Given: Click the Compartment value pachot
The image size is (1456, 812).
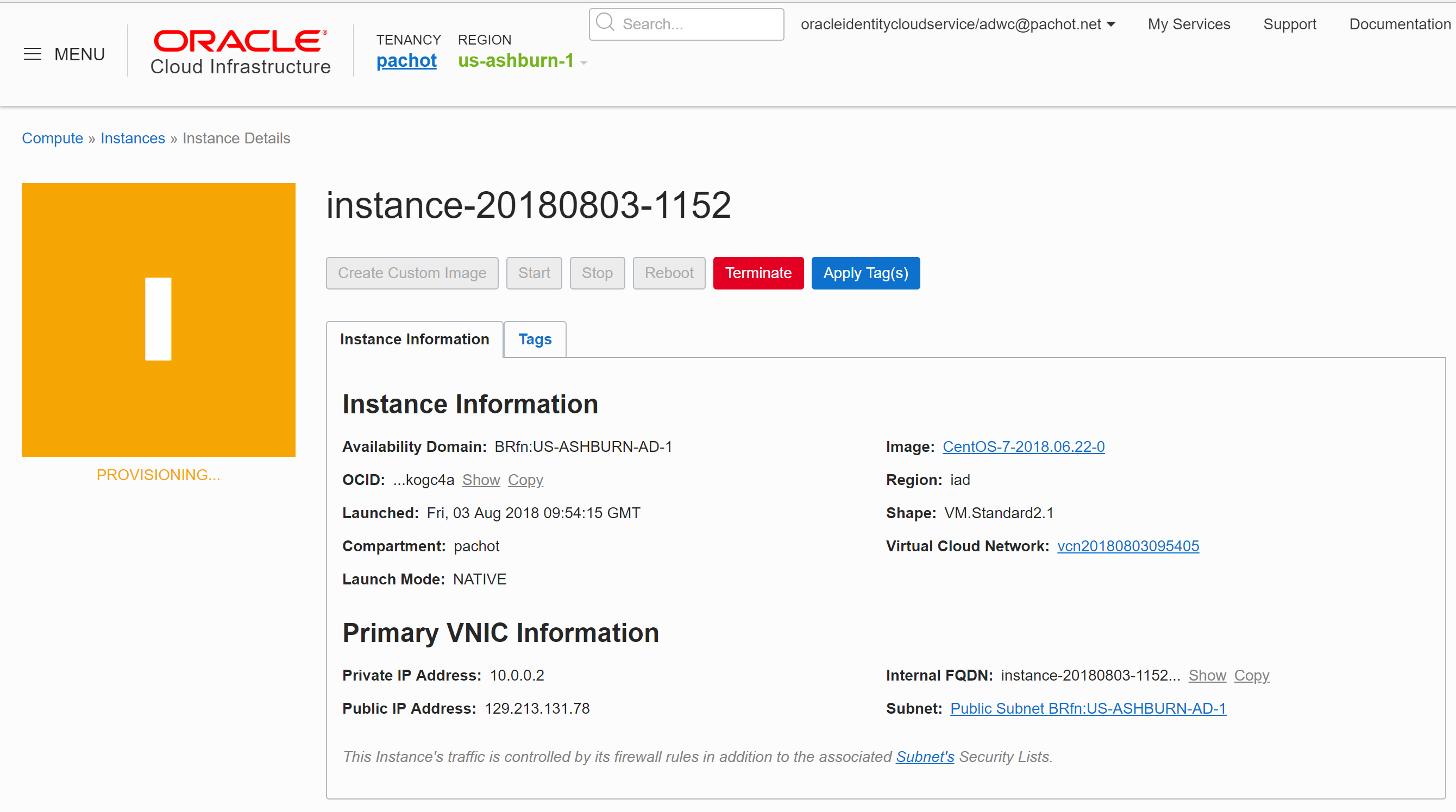Looking at the screenshot, I should click(x=476, y=546).
